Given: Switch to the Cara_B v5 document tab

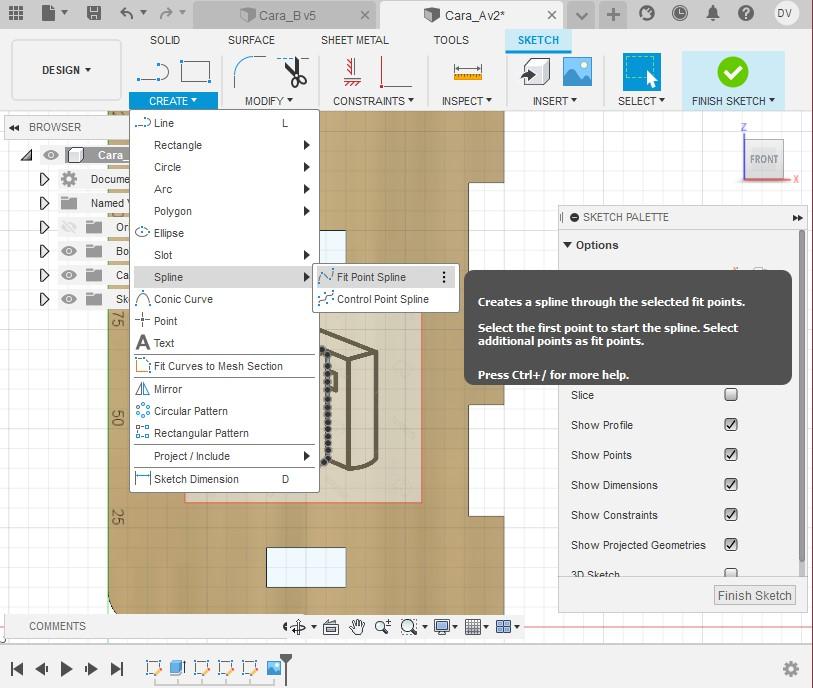Looking at the screenshot, I should (x=286, y=16).
